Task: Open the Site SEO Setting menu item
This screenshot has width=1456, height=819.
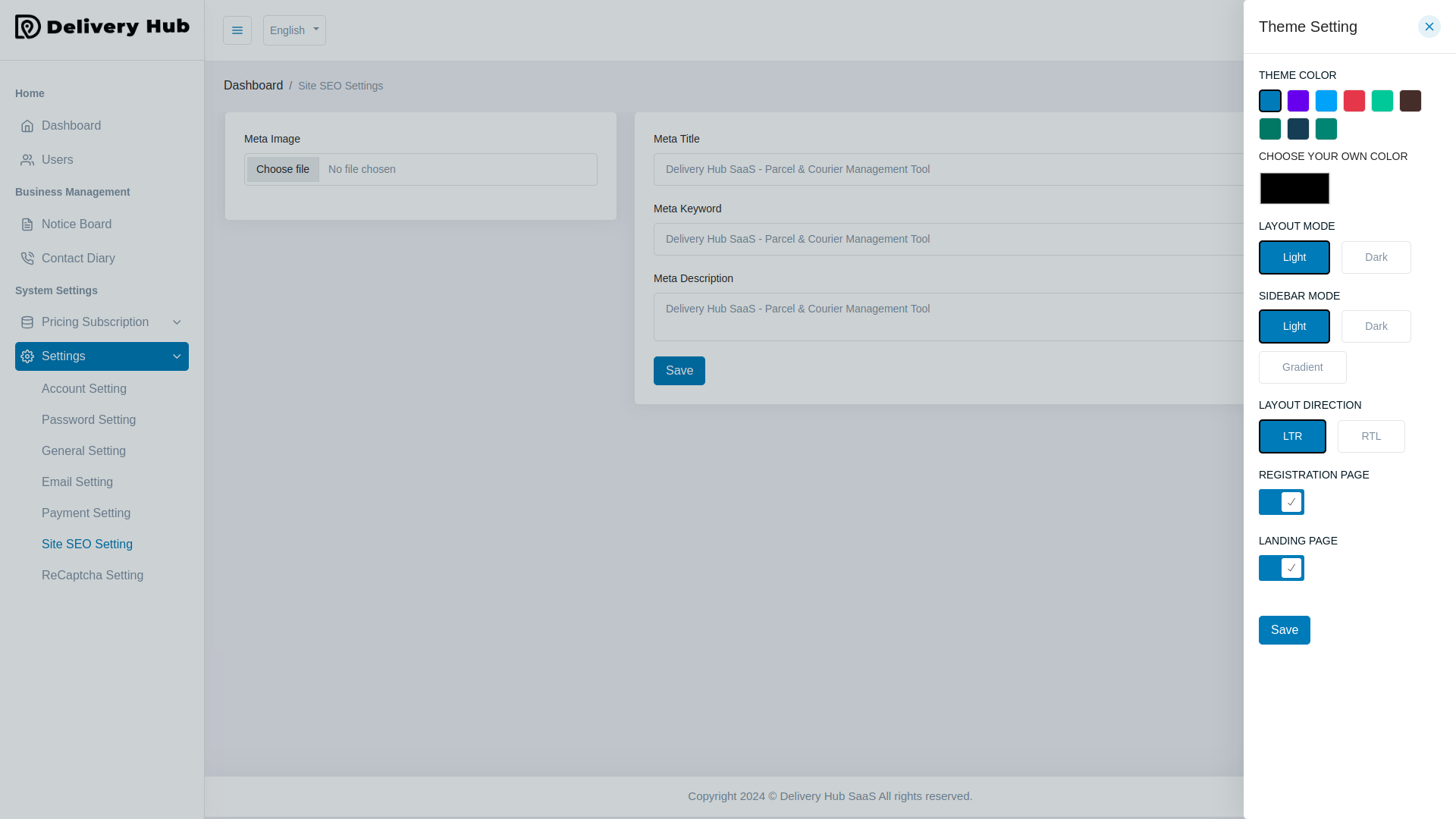Action: point(87,544)
